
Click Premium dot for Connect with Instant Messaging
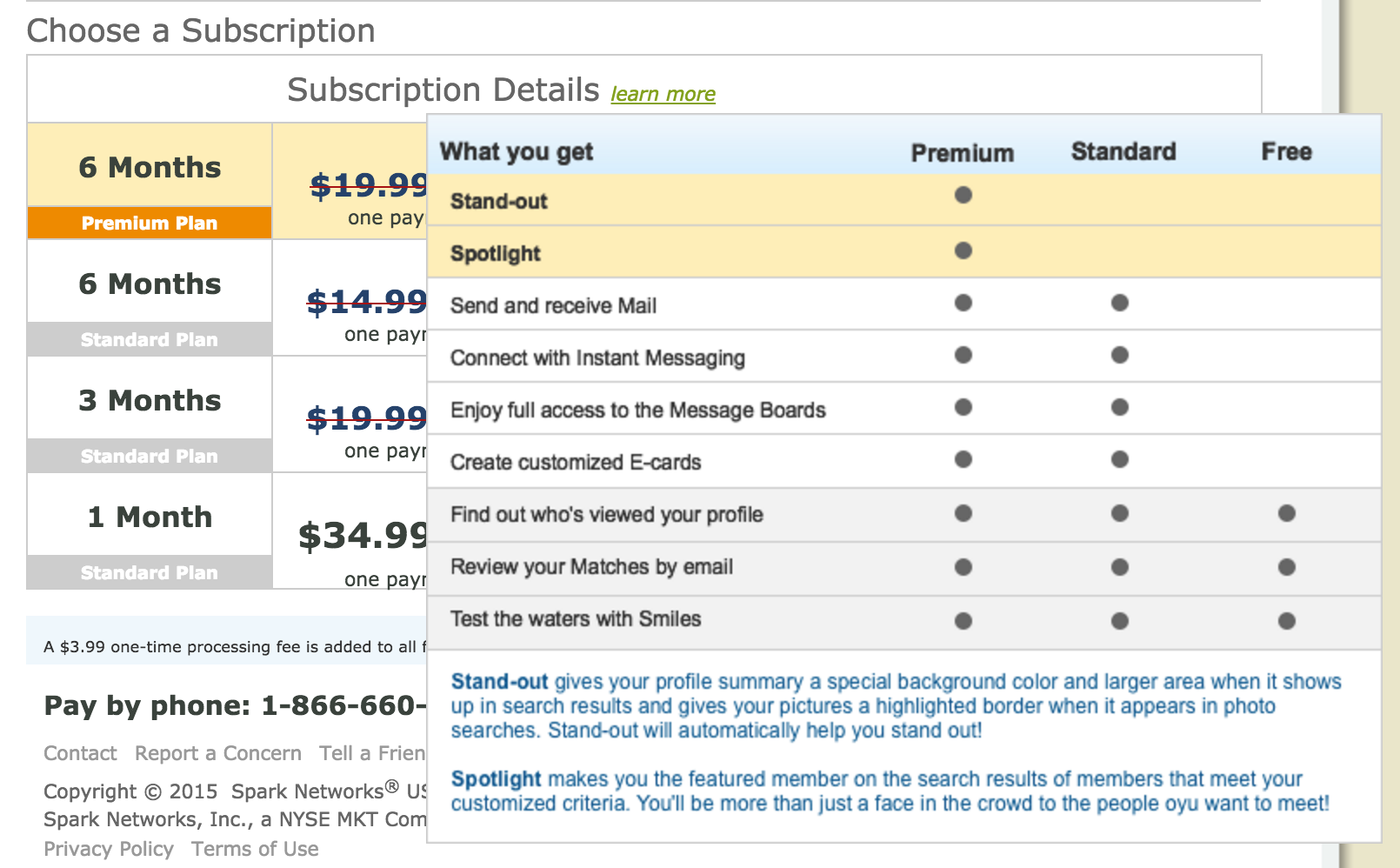click(963, 355)
